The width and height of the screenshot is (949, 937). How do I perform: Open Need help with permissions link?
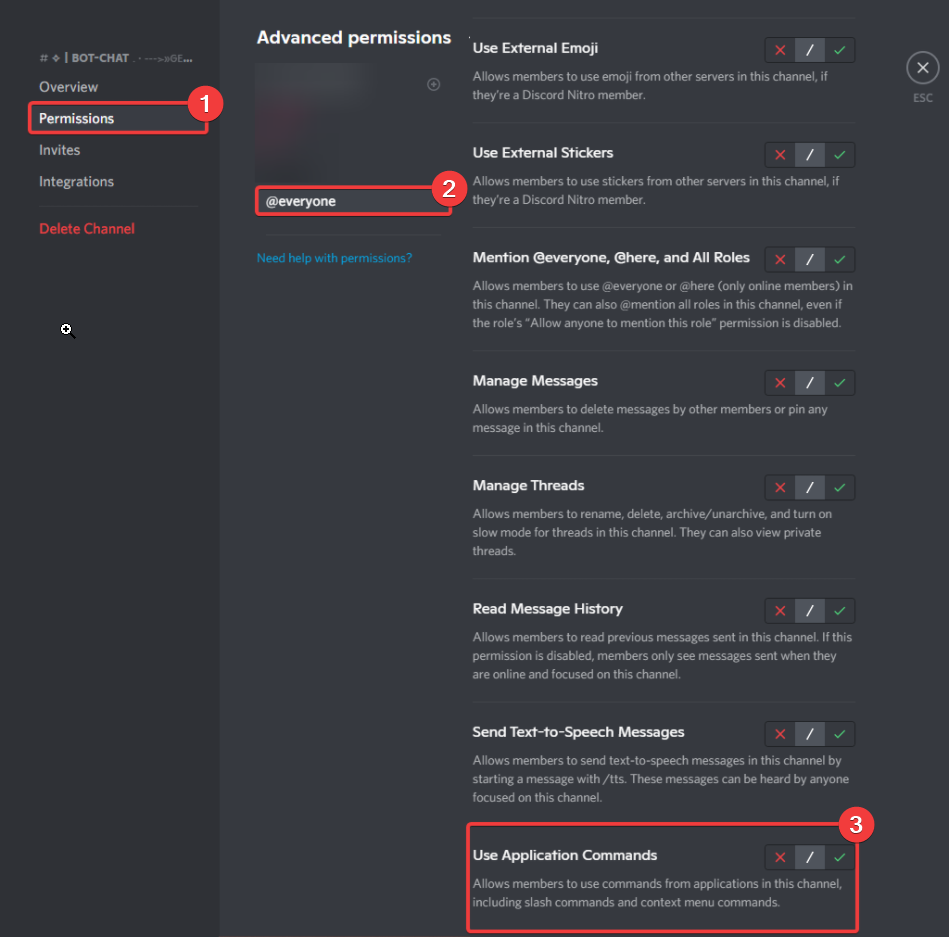(x=334, y=258)
